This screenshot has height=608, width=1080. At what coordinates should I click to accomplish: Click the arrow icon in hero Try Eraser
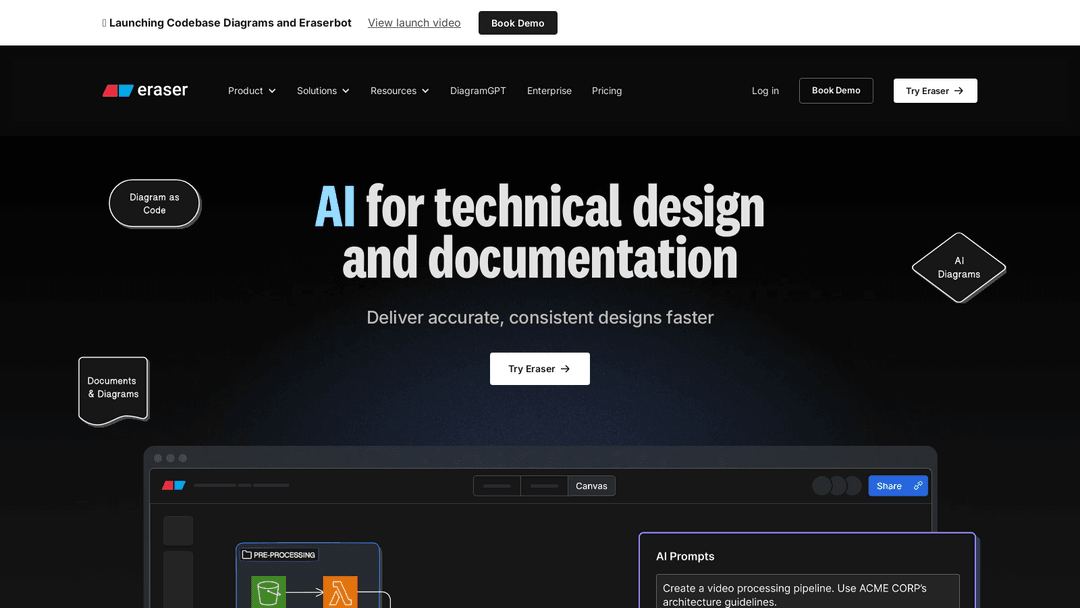pyautogui.click(x=565, y=368)
